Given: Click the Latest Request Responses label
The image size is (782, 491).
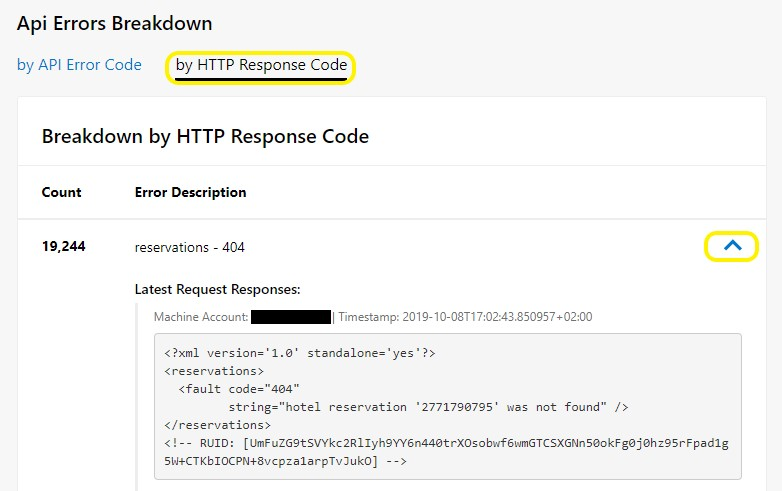Looking at the screenshot, I should pyautogui.click(x=217, y=289).
